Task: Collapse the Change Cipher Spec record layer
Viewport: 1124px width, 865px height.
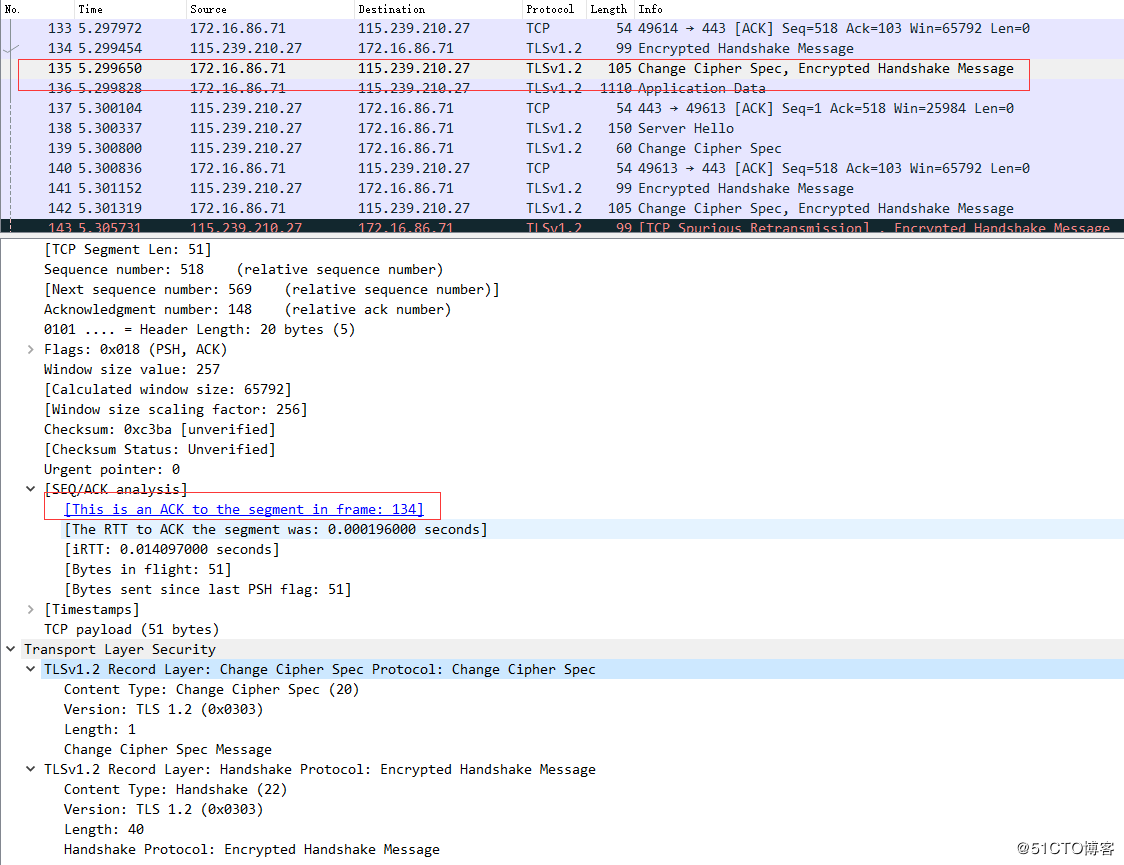Action: click(x=30, y=669)
